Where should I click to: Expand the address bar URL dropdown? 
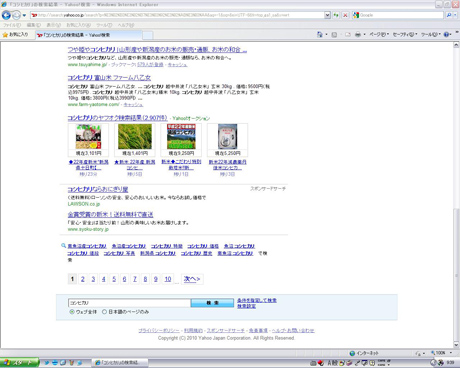pyautogui.click(x=327, y=15)
